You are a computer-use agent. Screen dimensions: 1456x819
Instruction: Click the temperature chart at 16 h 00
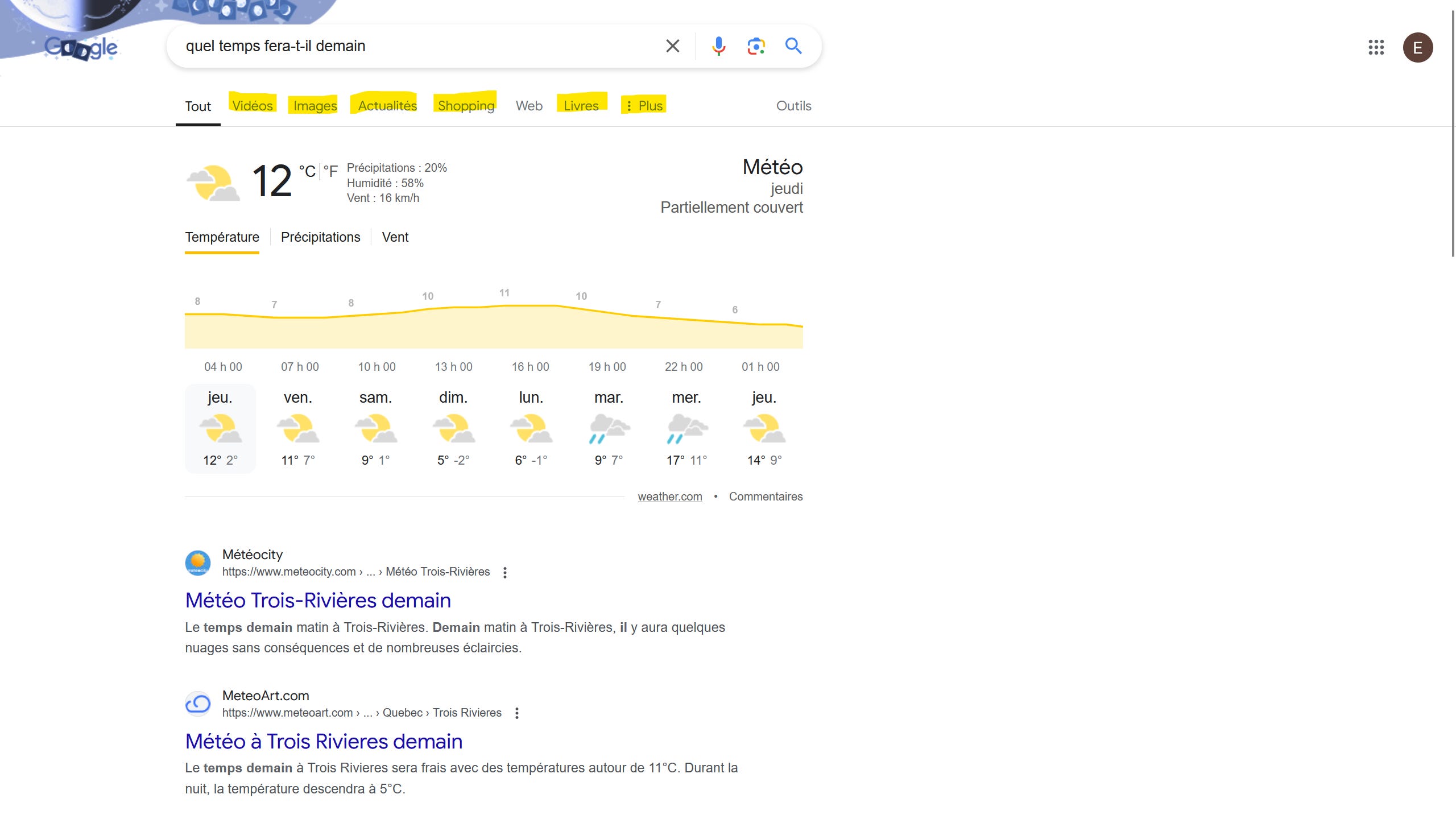(x=530, y=327)
